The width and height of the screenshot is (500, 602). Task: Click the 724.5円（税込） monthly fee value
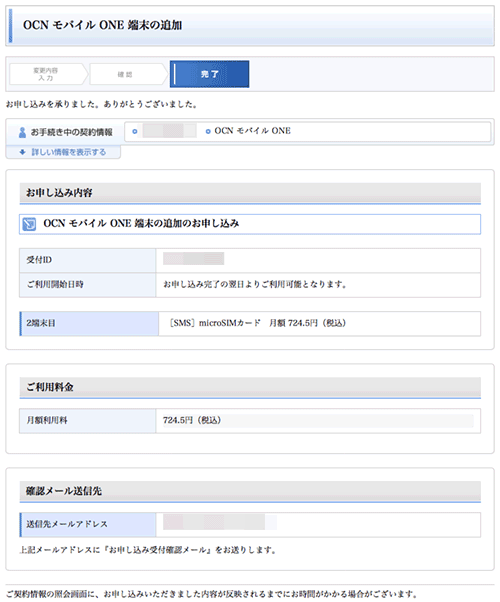tap(192, 420)
